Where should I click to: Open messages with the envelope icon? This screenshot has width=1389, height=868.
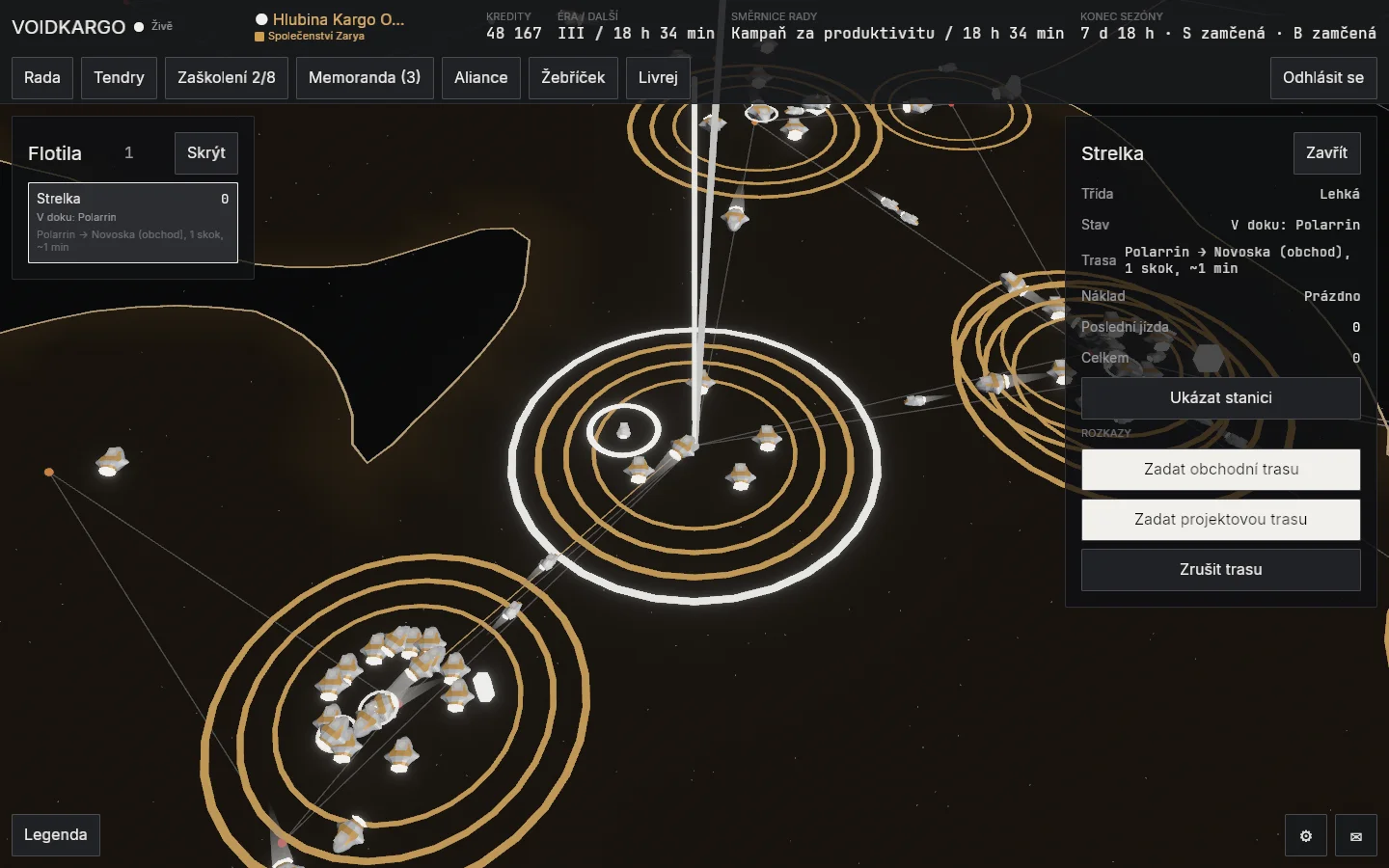click(1356, 836)
